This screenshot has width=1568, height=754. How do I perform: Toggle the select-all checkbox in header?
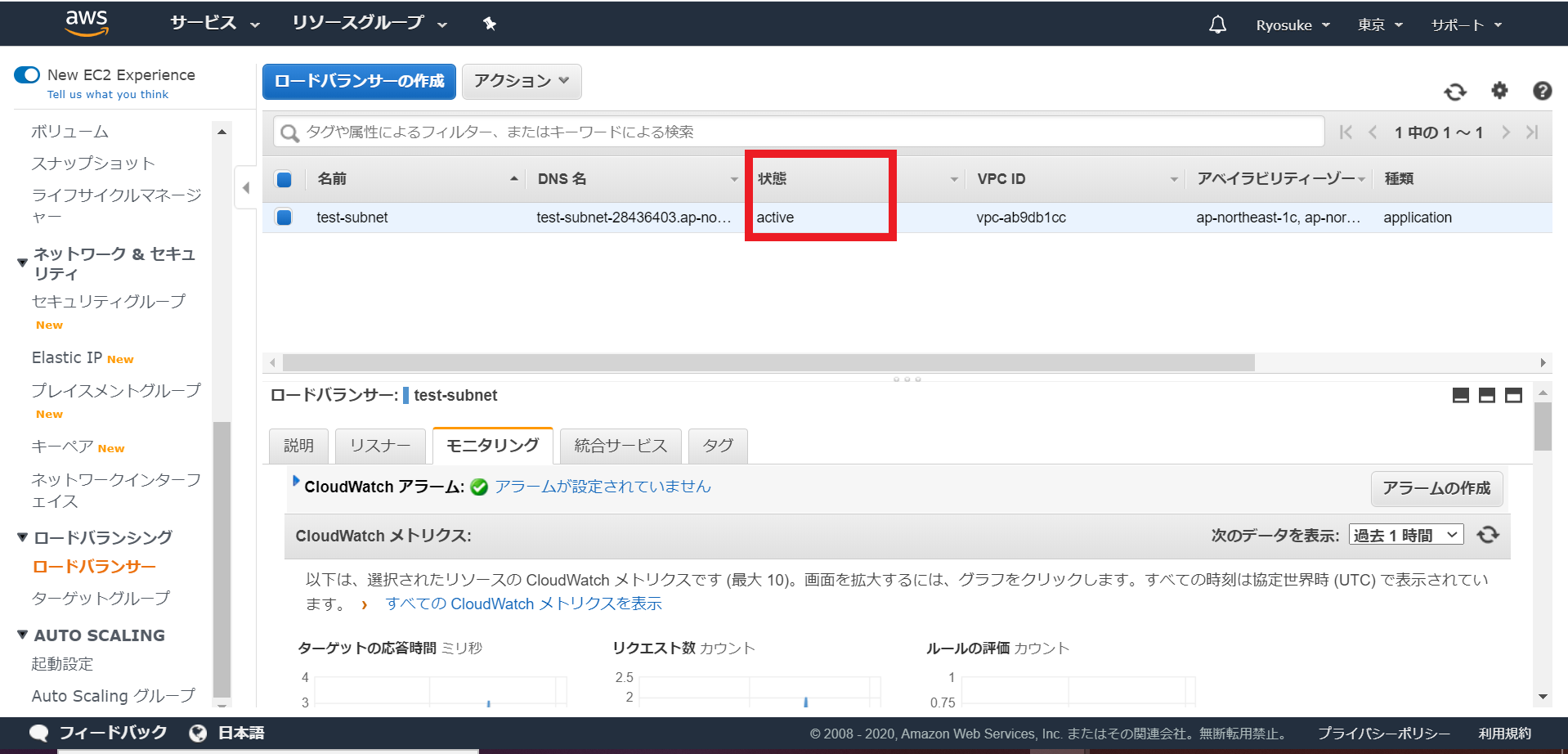pyautogui.click(x=284, y=180)
